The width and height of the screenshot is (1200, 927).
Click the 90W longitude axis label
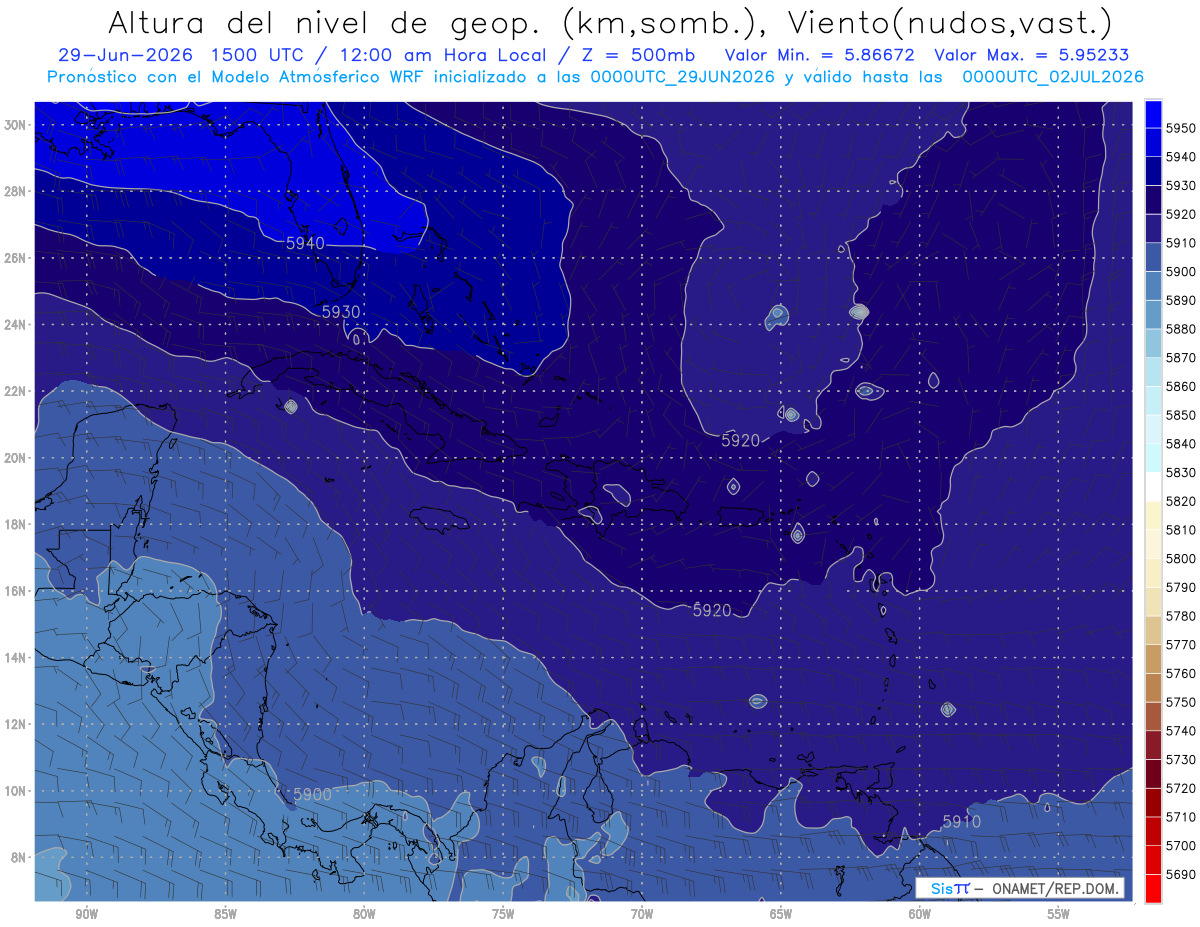[86, 914]
